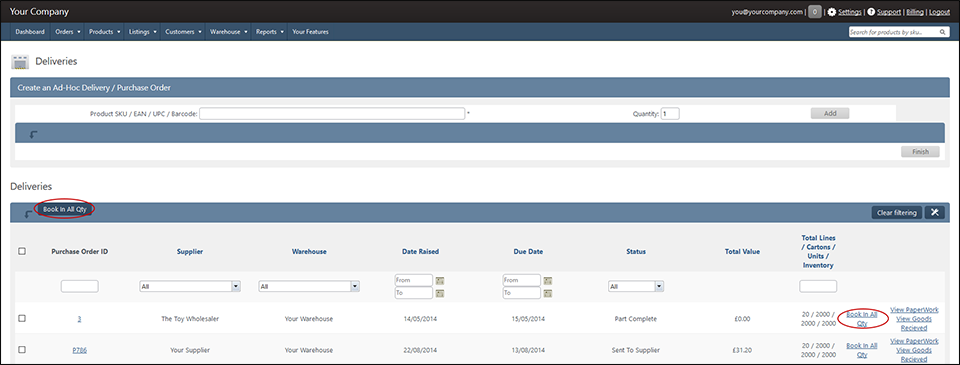This screenshot has width=960, height=365.
Task: Expand the Warehouse navigation menu
Action: [228, 31]
